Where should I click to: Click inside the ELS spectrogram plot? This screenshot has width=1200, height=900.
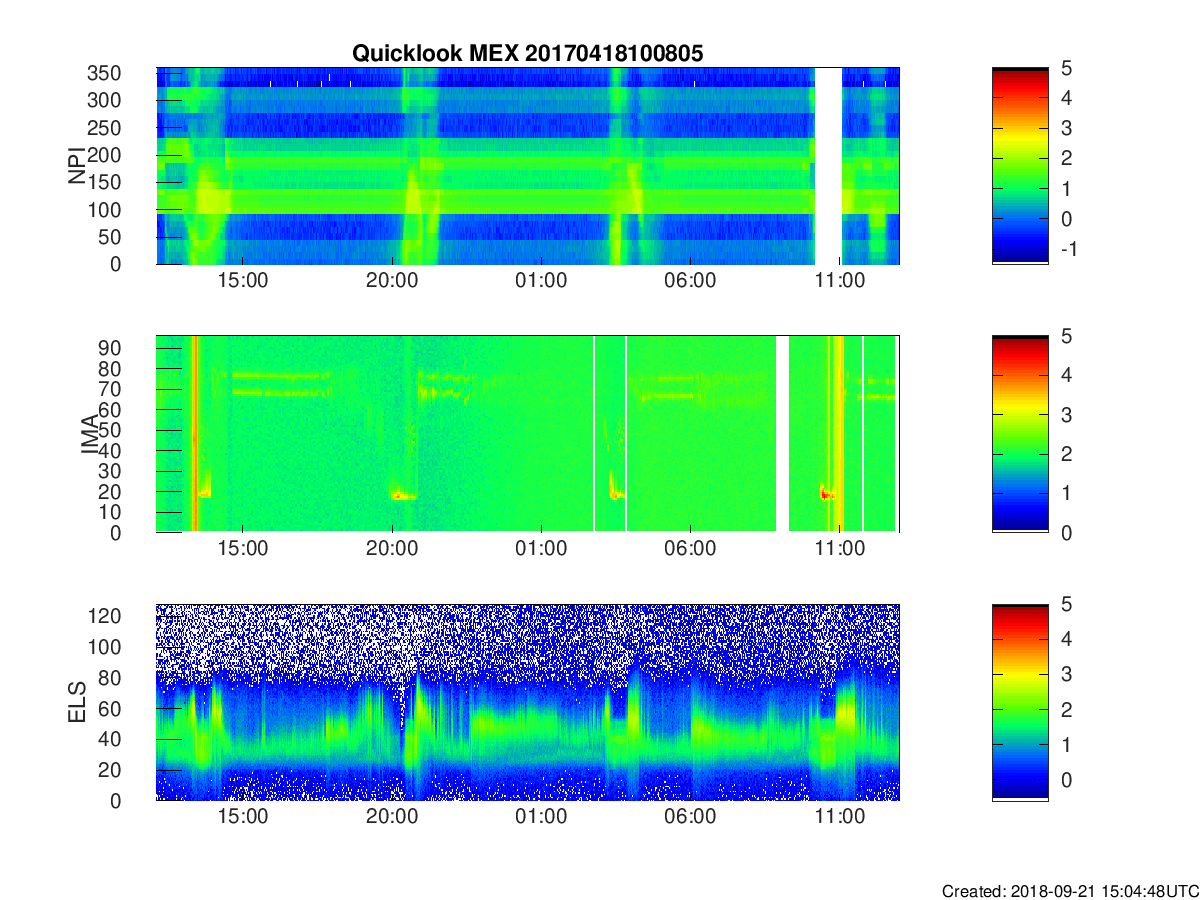click(527, 702)
